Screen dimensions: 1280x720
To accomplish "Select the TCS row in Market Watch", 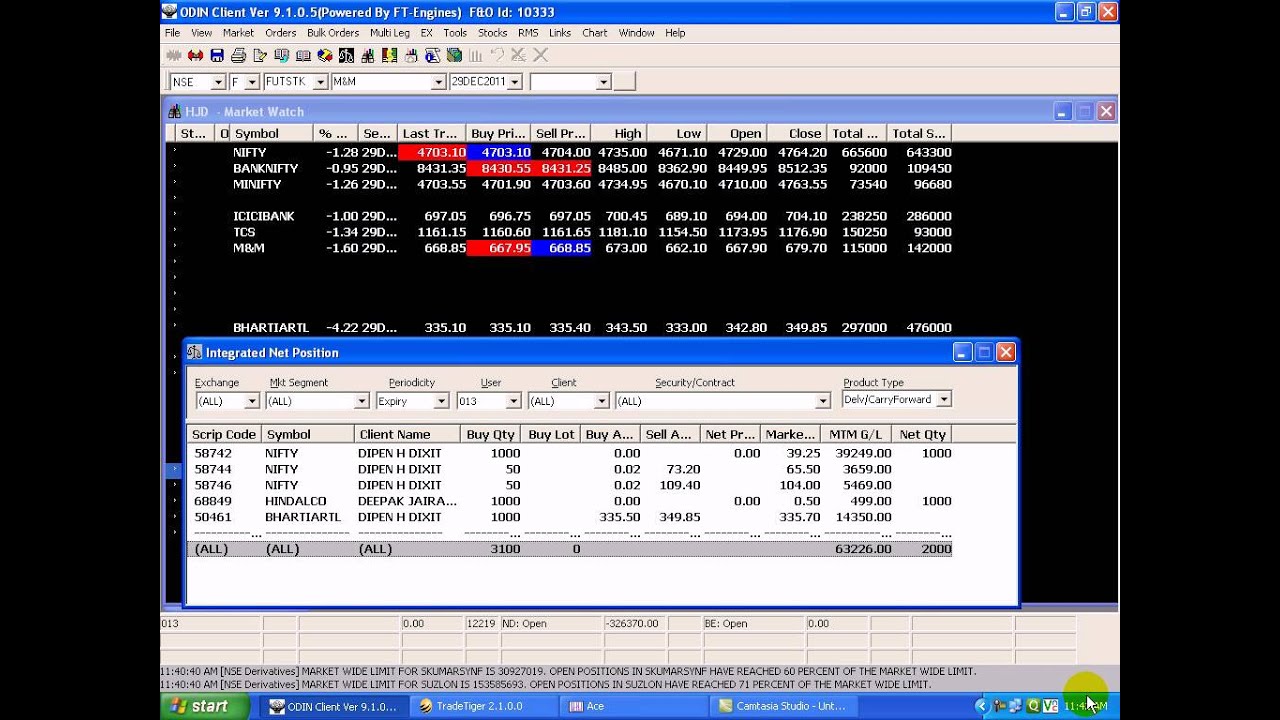I will (560, 232).
